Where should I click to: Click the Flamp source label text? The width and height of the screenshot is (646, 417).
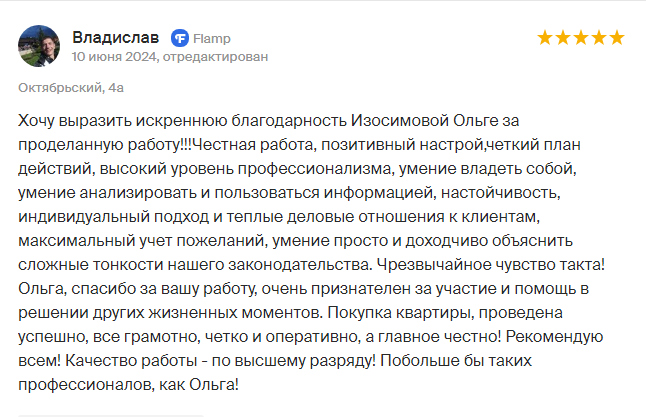point(212,39)
